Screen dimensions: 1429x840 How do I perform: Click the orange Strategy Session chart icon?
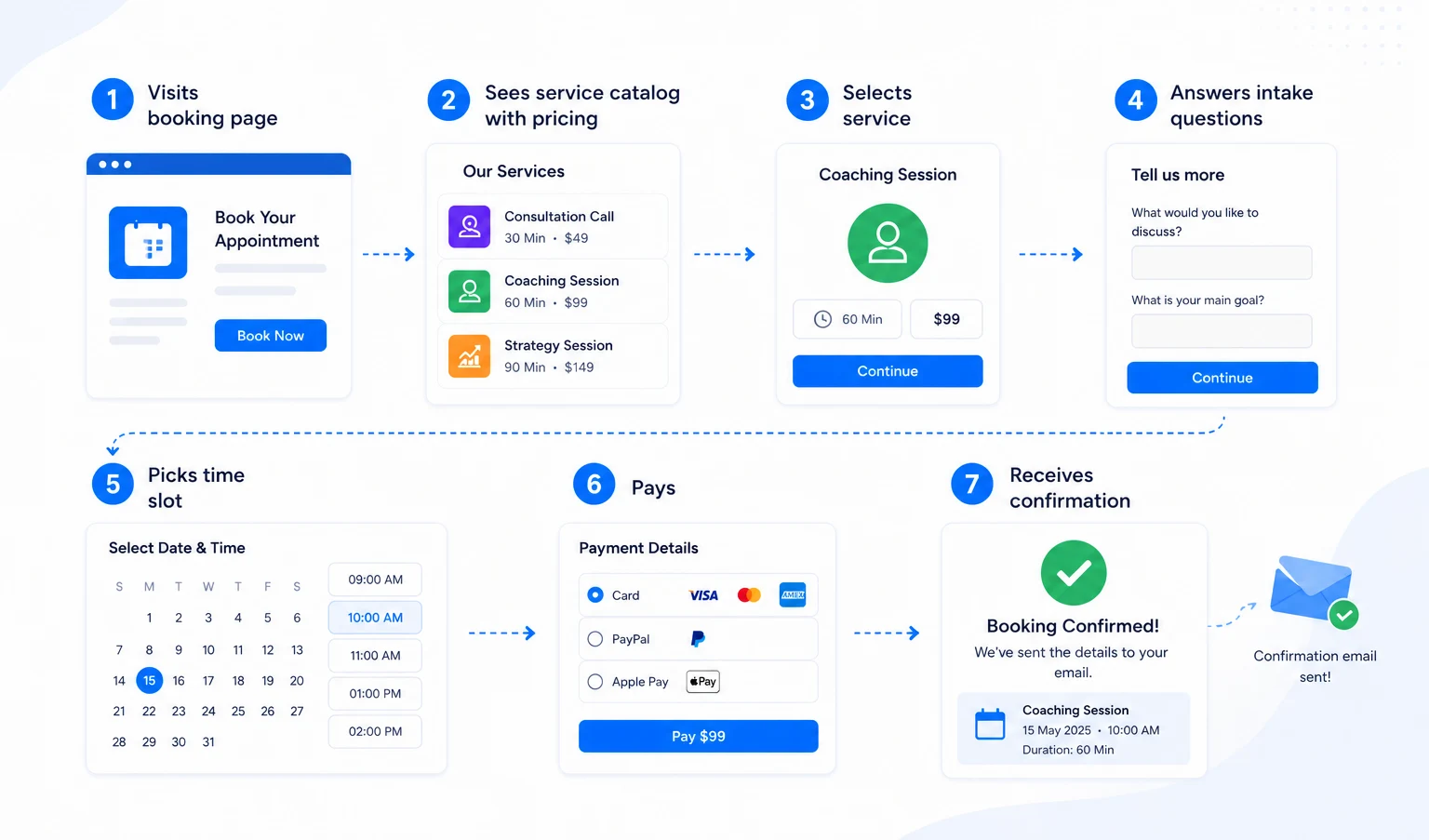coord(470,356)
